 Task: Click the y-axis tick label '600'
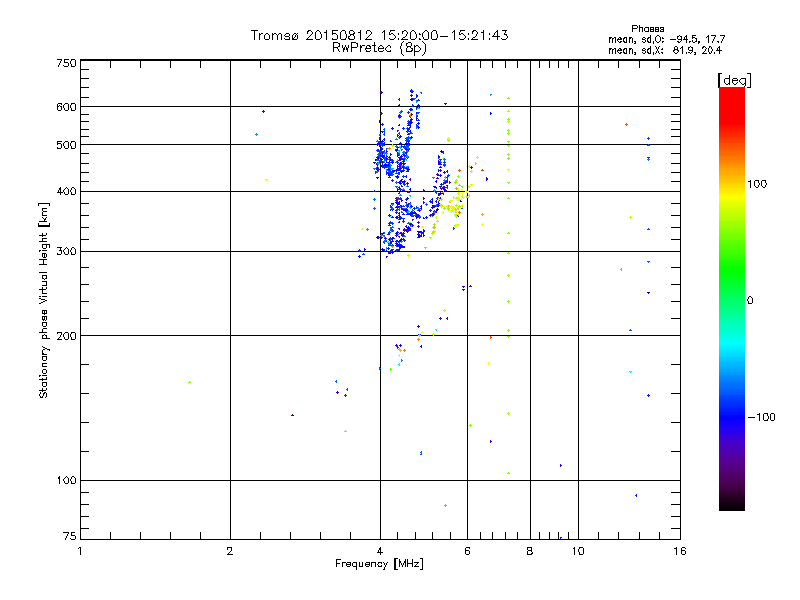[x=66, y=107]
